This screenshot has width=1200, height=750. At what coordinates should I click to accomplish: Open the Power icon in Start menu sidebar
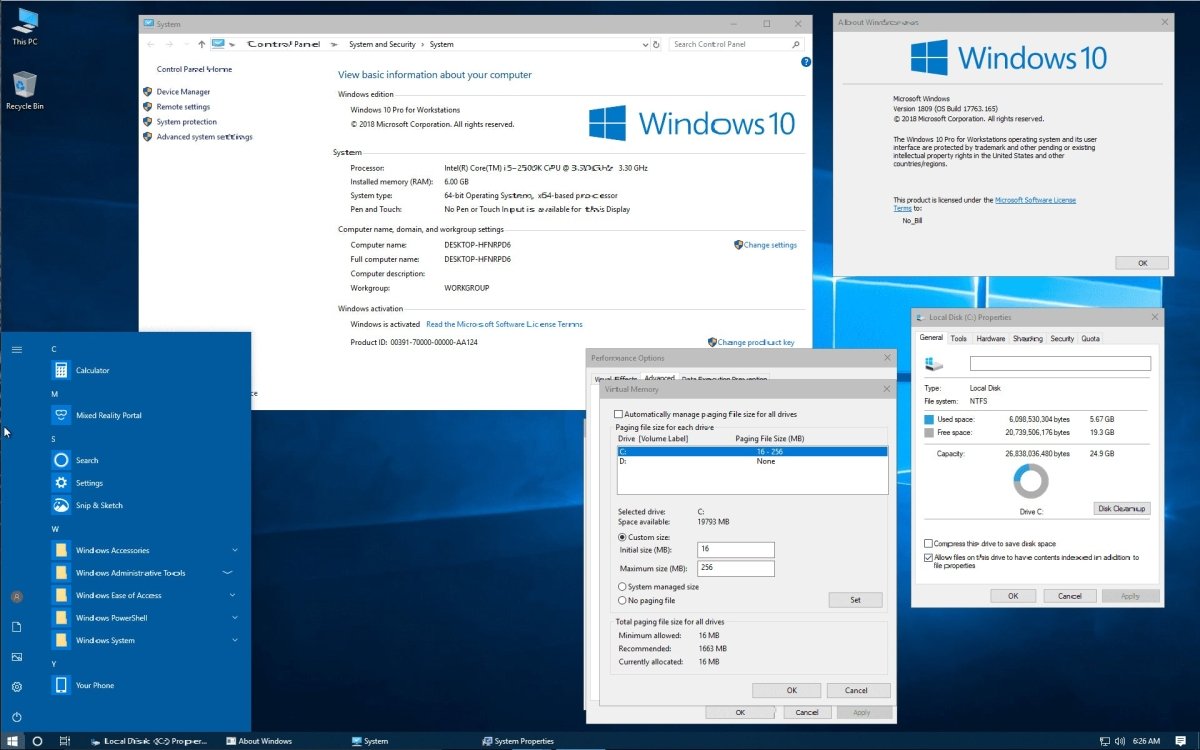point(16,717)
